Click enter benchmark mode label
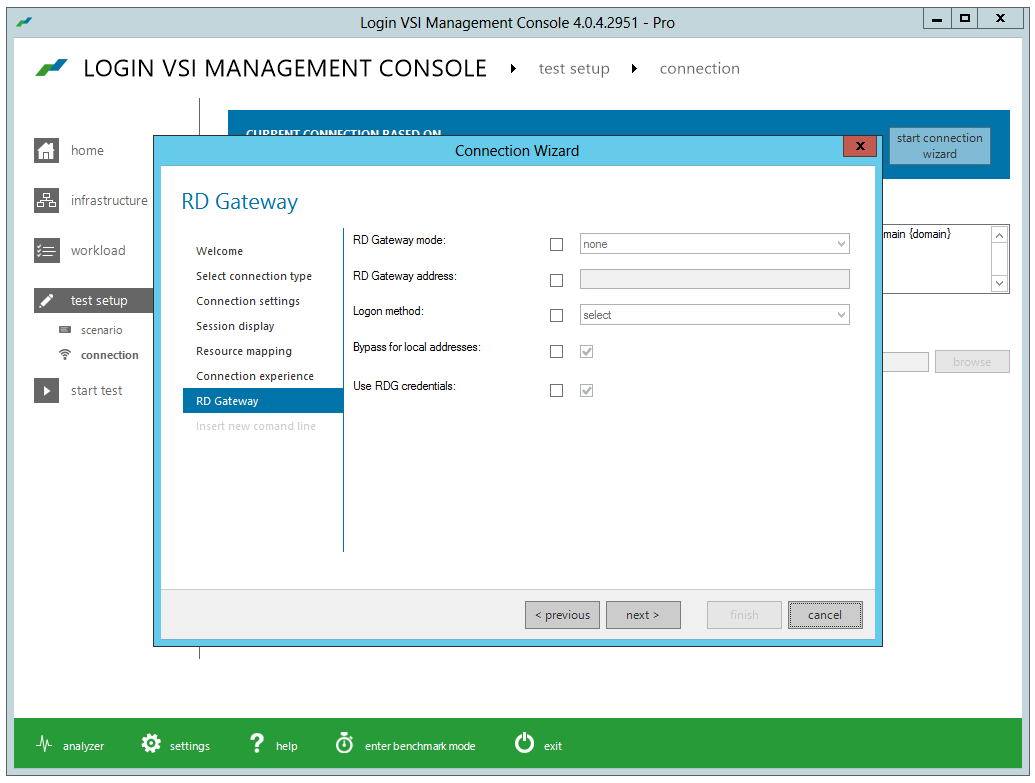The height and width of the screenshot is (783, 1035). click(420, 746)
